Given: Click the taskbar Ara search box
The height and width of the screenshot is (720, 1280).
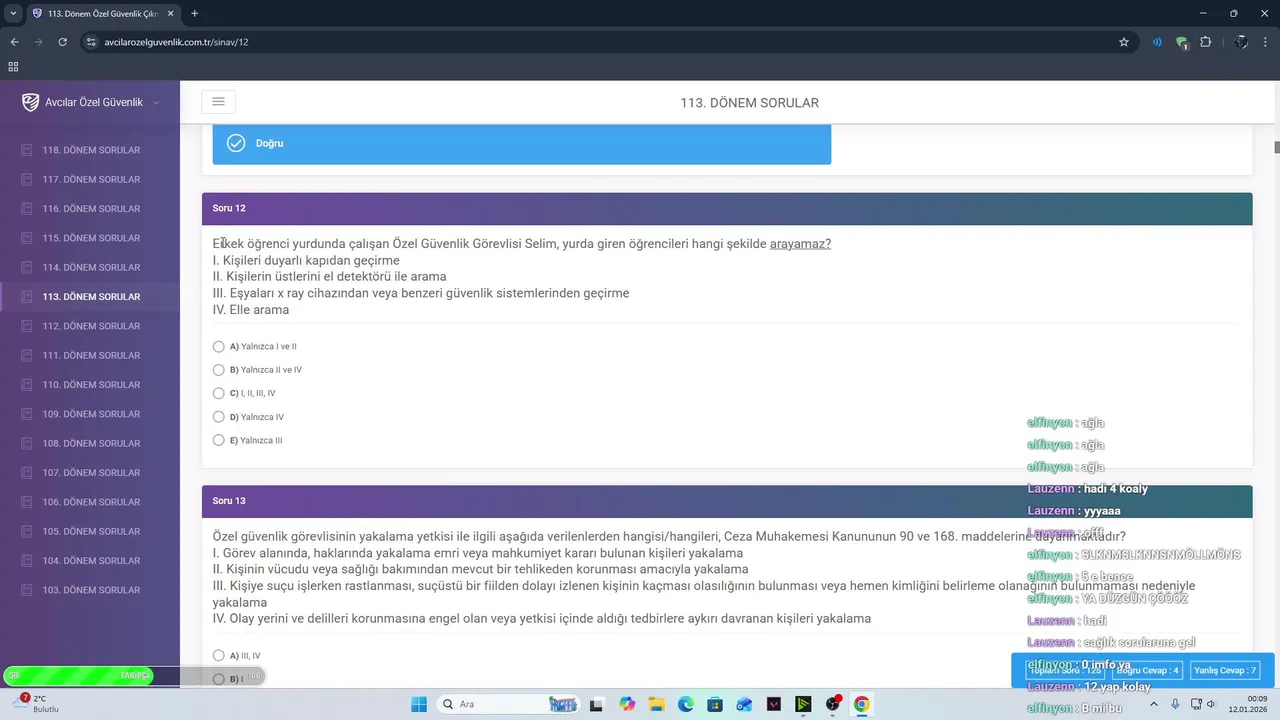Looking at the screenshot, I should click(x=509, y=704).
